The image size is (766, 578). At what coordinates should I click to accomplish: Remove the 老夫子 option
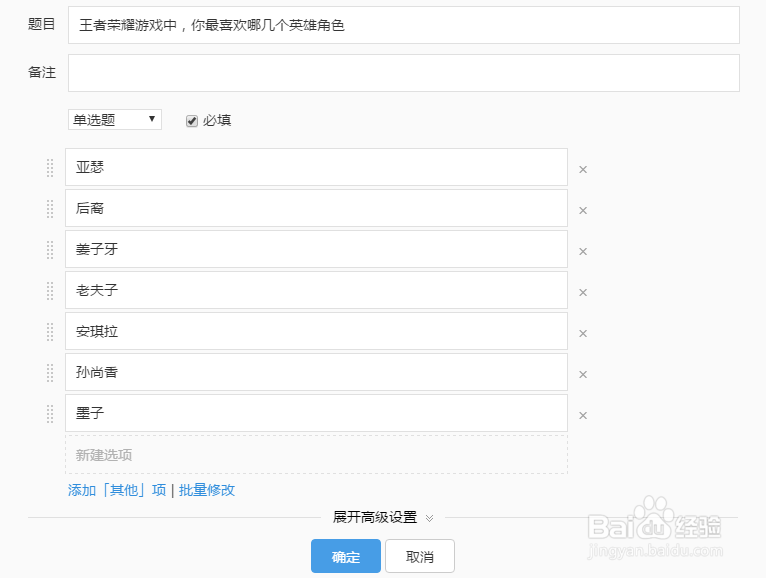[583, 293]
